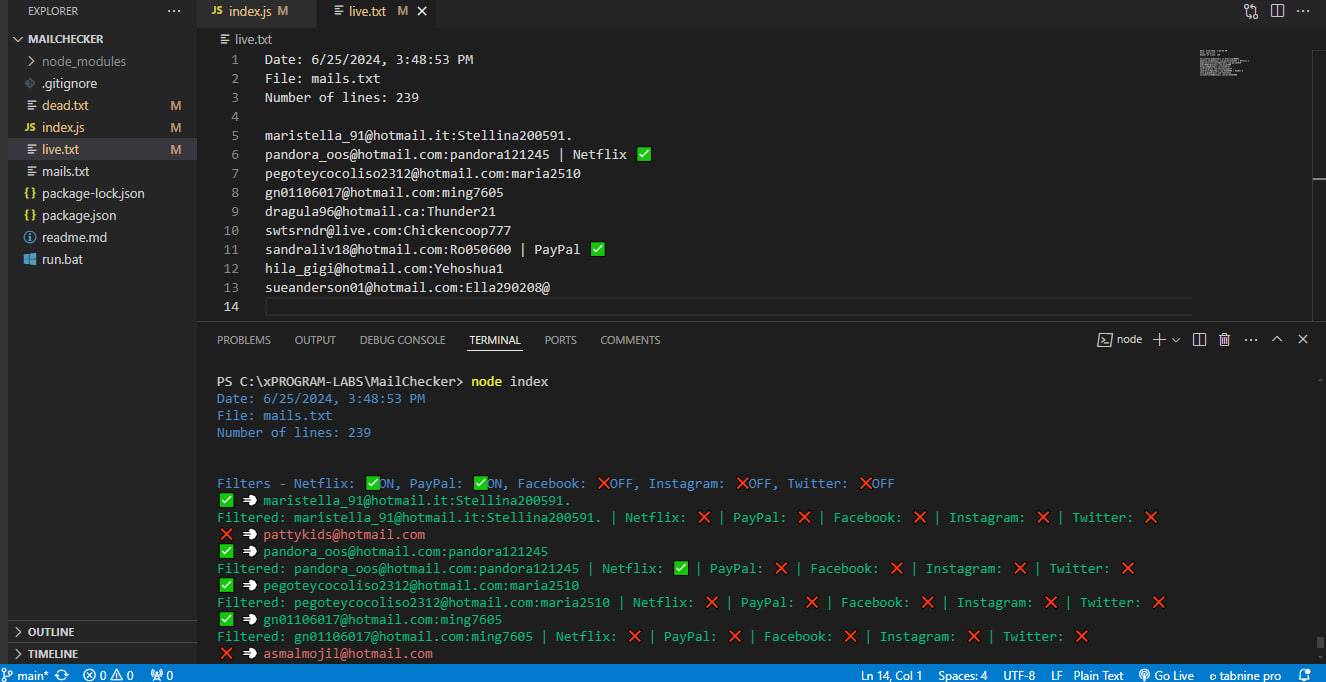Open the terminal launch profile dropdown arrow
This screenshot has height=682, width=1326.
pyautogui.click(x=1176, y=340)
